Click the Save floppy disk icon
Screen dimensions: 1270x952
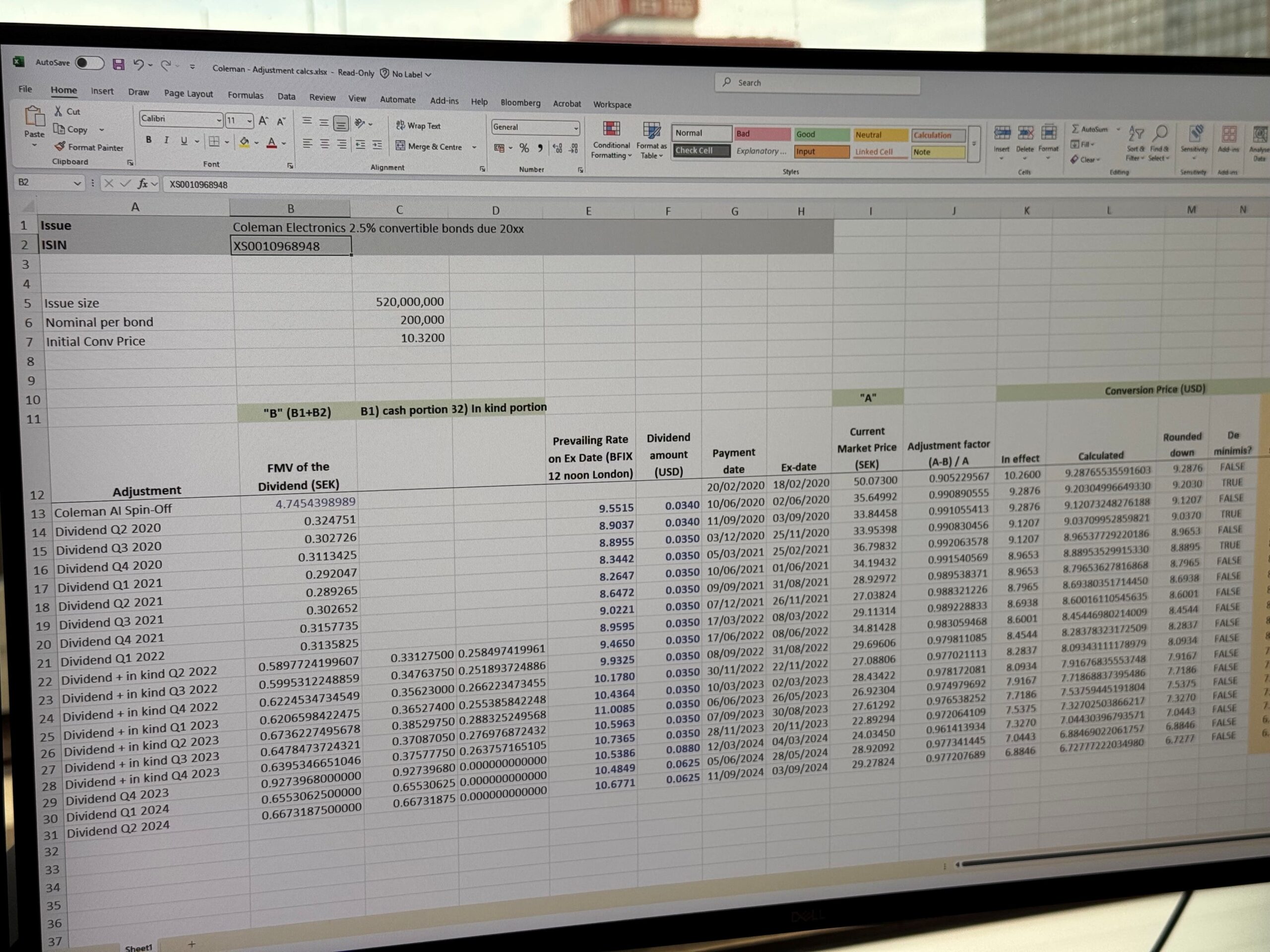click(118, 64)
